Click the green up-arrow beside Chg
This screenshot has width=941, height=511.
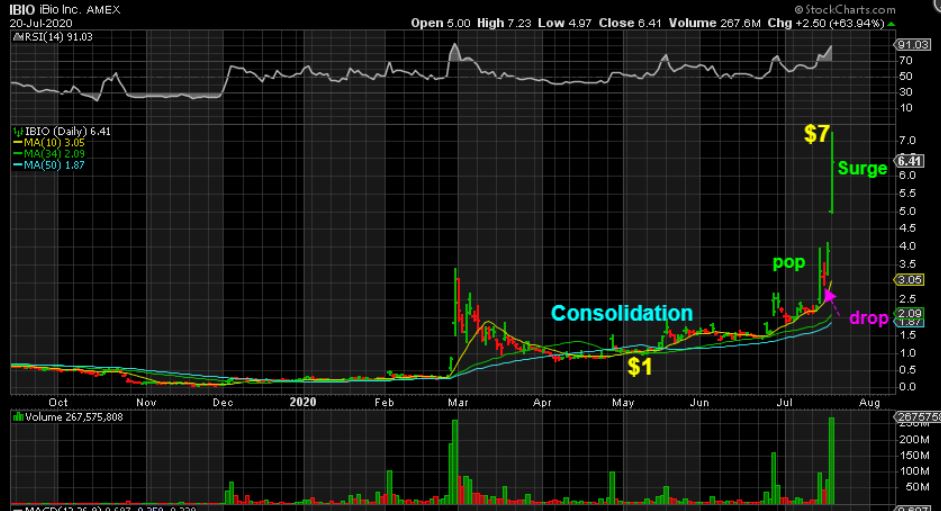(x=891, y=23)
